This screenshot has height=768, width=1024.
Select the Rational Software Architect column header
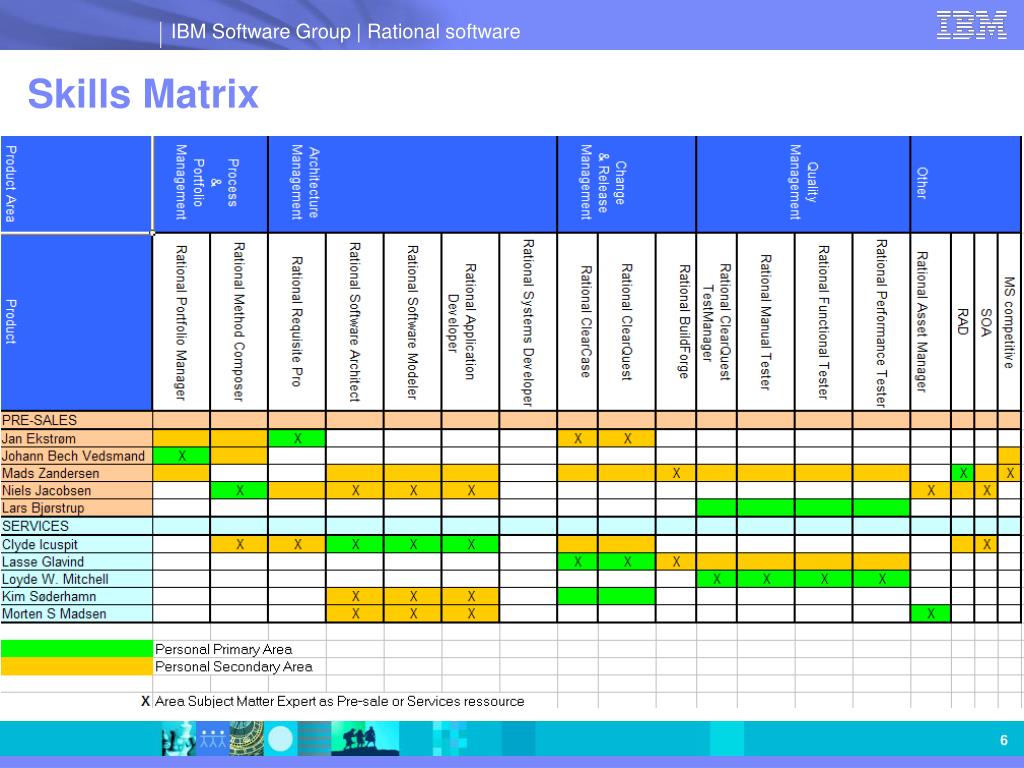[355, 322]
